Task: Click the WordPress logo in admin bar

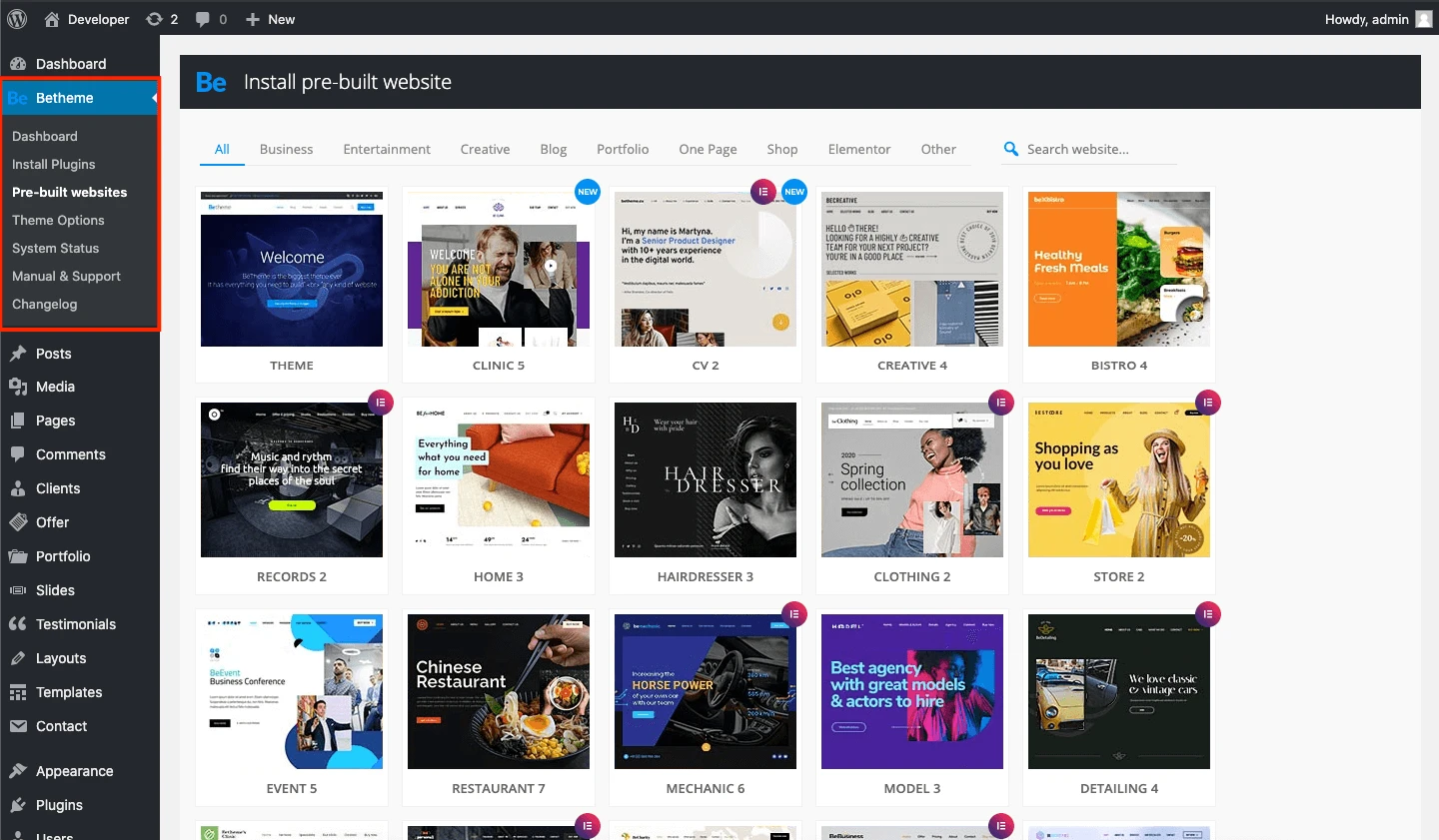Action: tap(18, 19)
